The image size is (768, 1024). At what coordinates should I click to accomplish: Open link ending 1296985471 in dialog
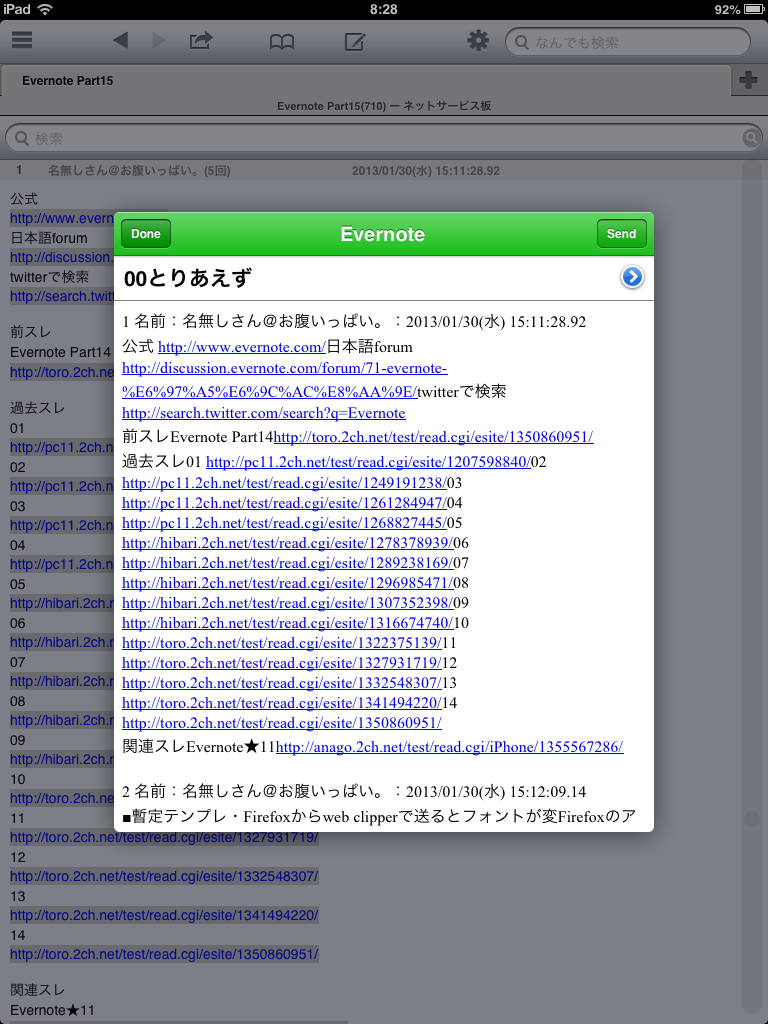coord(288,583)
